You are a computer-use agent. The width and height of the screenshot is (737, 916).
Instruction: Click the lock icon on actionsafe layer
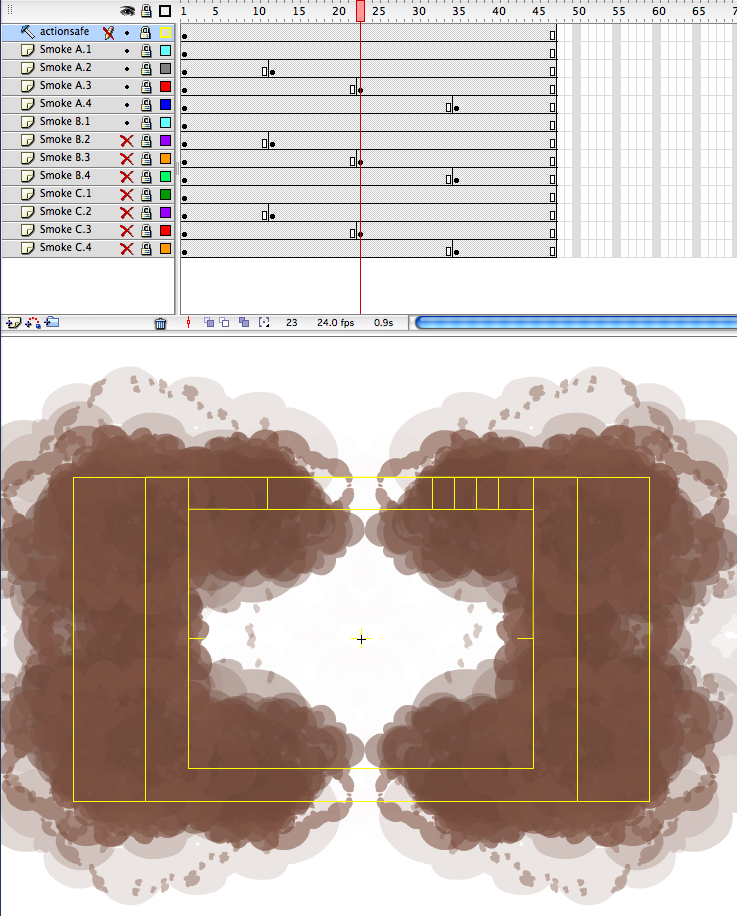coord(146,33)
